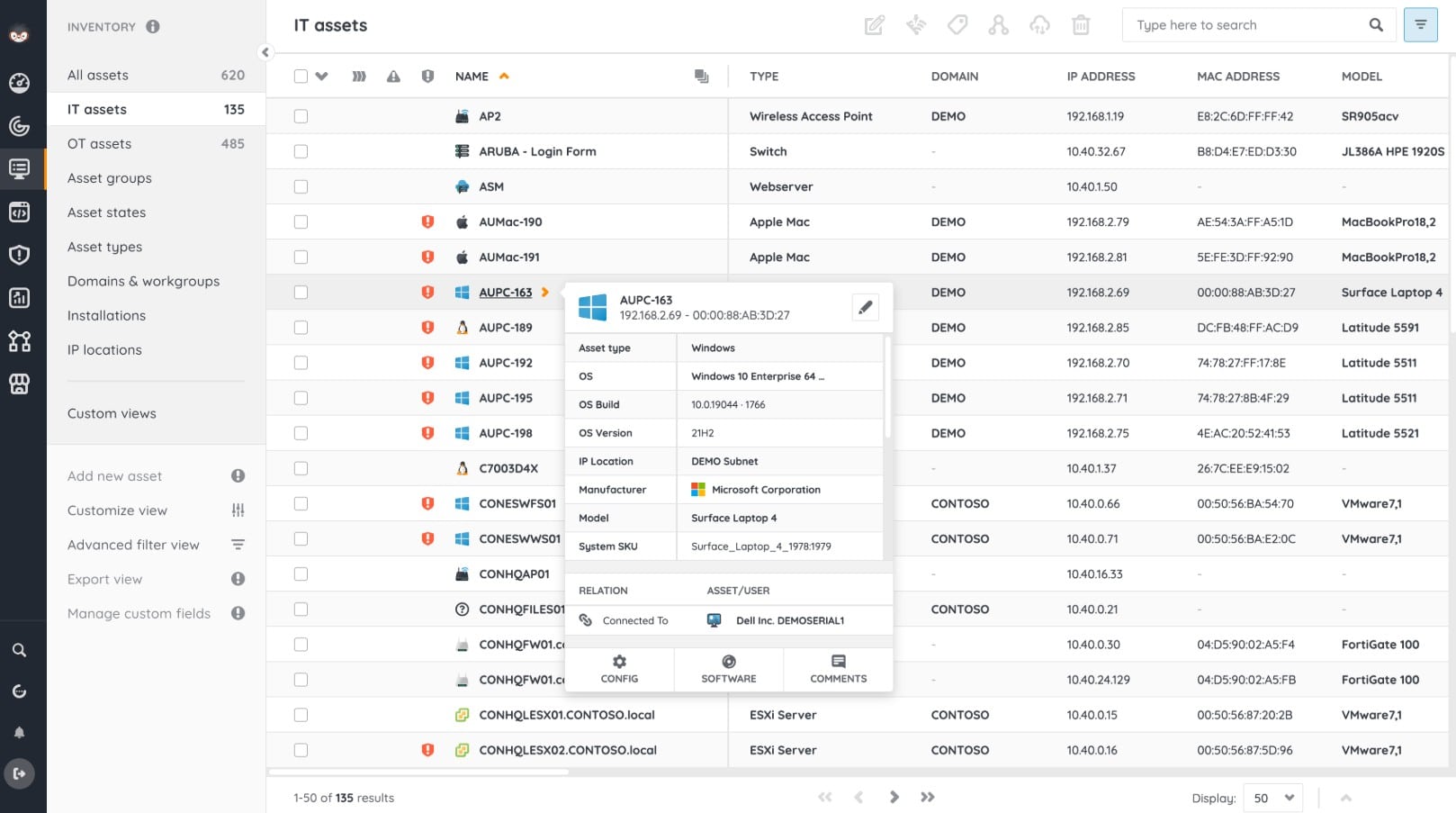Open the filter button beside search
Image resolution: width=1456 pixels, height=813 pixels.
(x=1420, y=25)
